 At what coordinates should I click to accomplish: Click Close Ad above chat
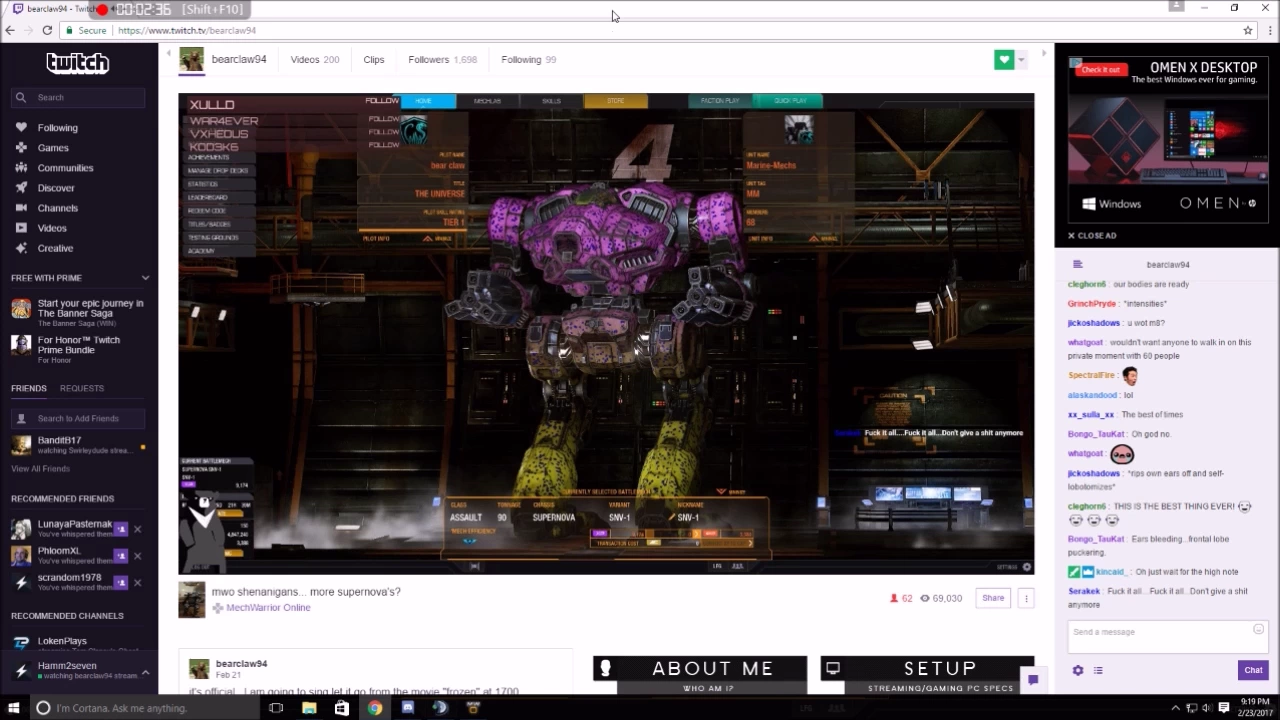pos(1092,236)
